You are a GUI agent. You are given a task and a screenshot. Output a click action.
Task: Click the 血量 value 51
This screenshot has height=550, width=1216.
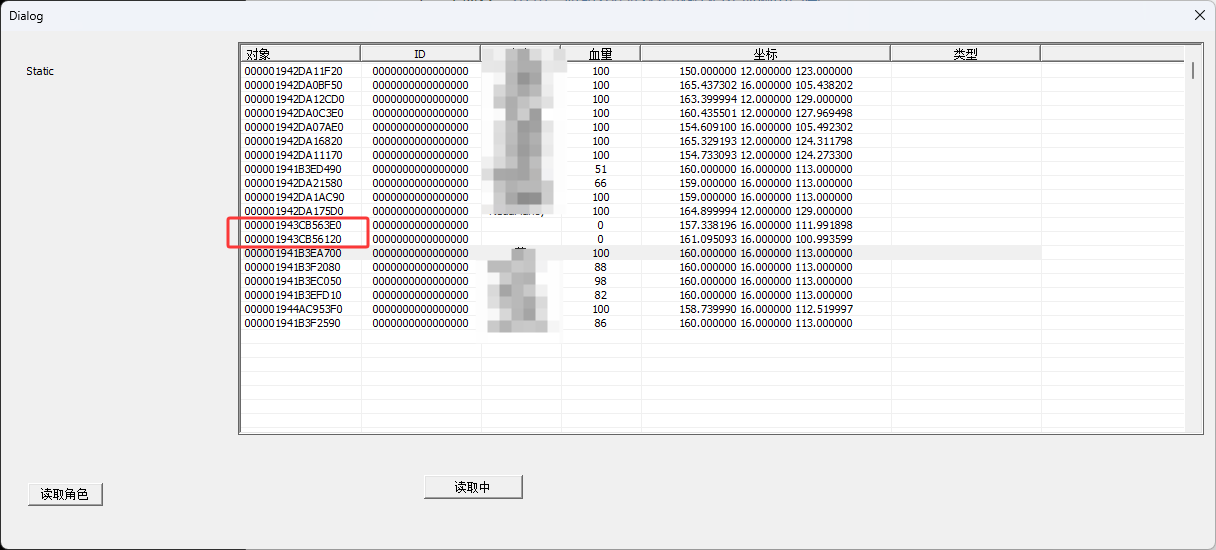(600, 169)
